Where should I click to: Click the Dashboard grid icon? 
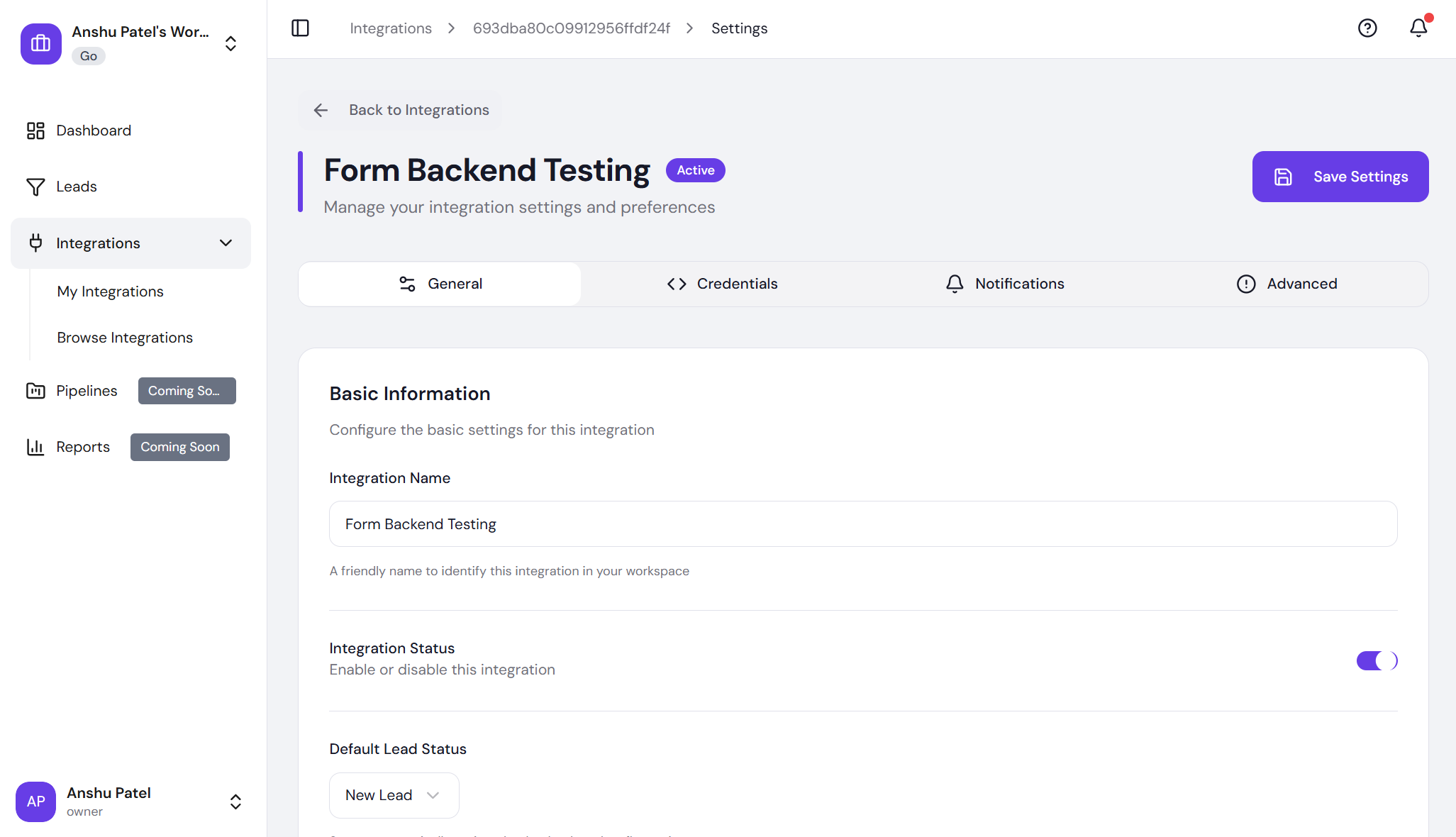[x=35, y=131]
